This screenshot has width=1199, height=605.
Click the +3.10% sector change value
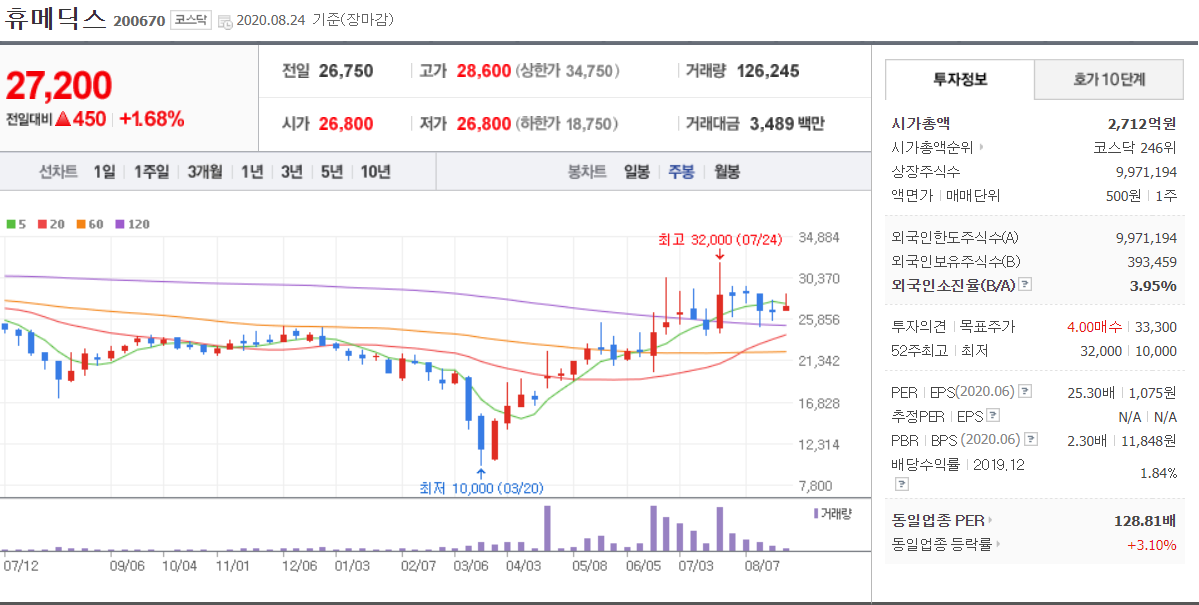point(1152,545)
